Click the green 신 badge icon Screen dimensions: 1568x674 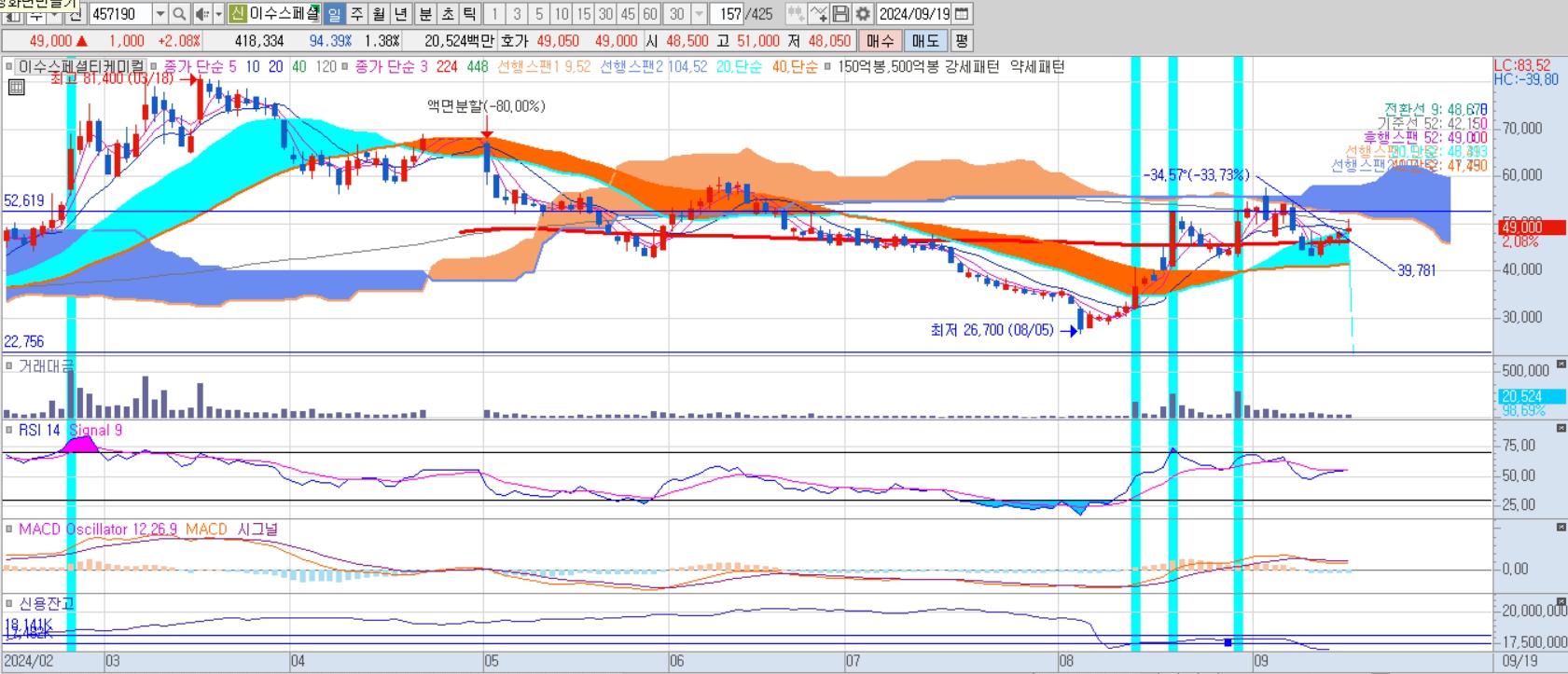click(x=237, y=14)
